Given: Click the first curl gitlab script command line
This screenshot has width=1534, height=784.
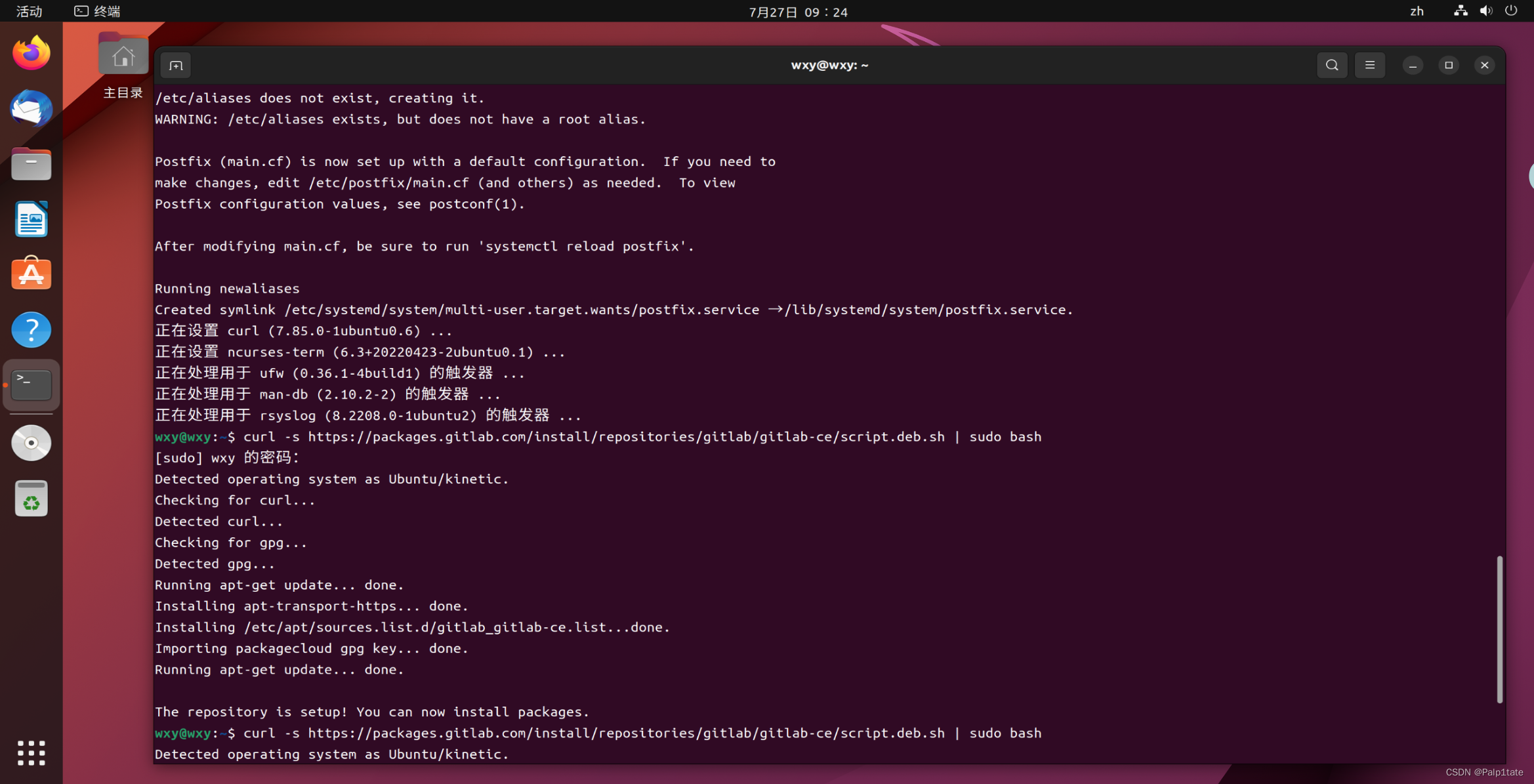Looking at the screenshot, I should point(598,437).
